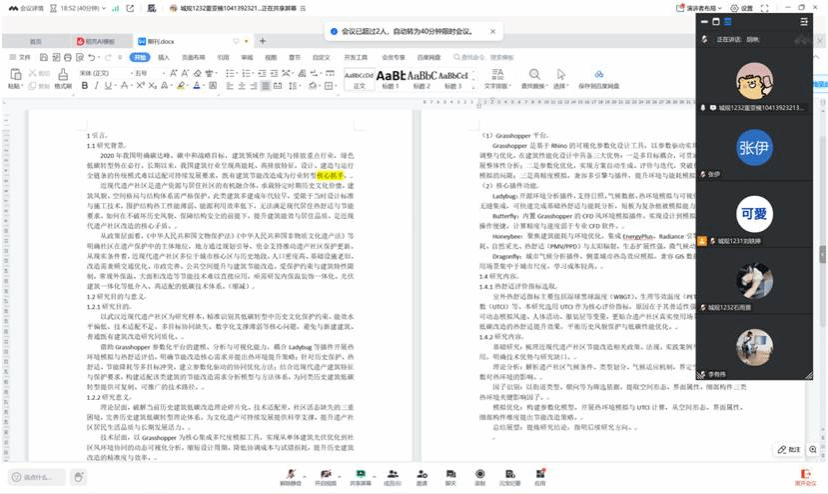Viewport: 828px width, 494px height.
Task: Open the 文件 file menu
Action: coord(20,57)
